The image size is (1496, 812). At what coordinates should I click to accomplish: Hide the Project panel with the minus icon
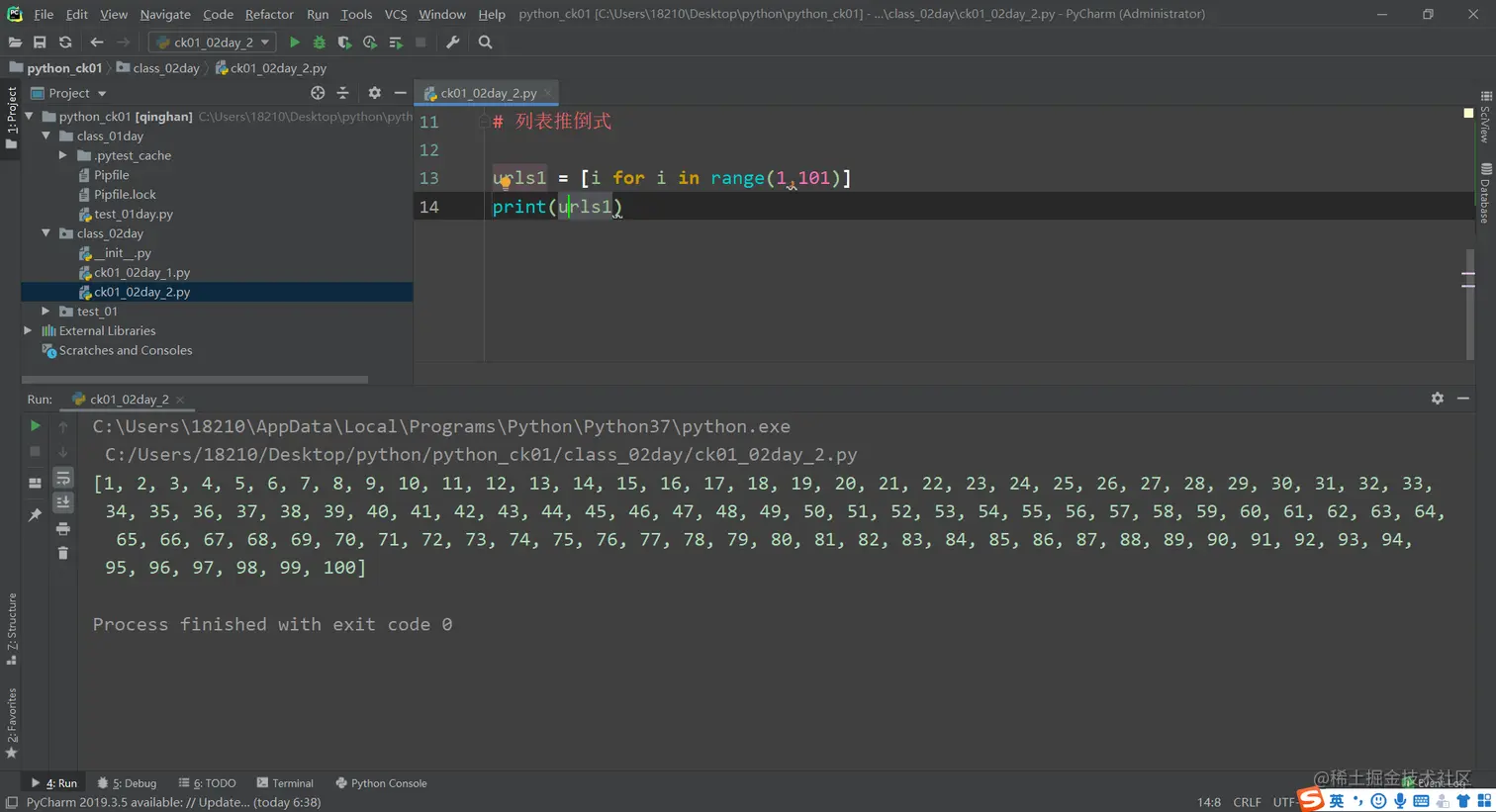(400, 93)
